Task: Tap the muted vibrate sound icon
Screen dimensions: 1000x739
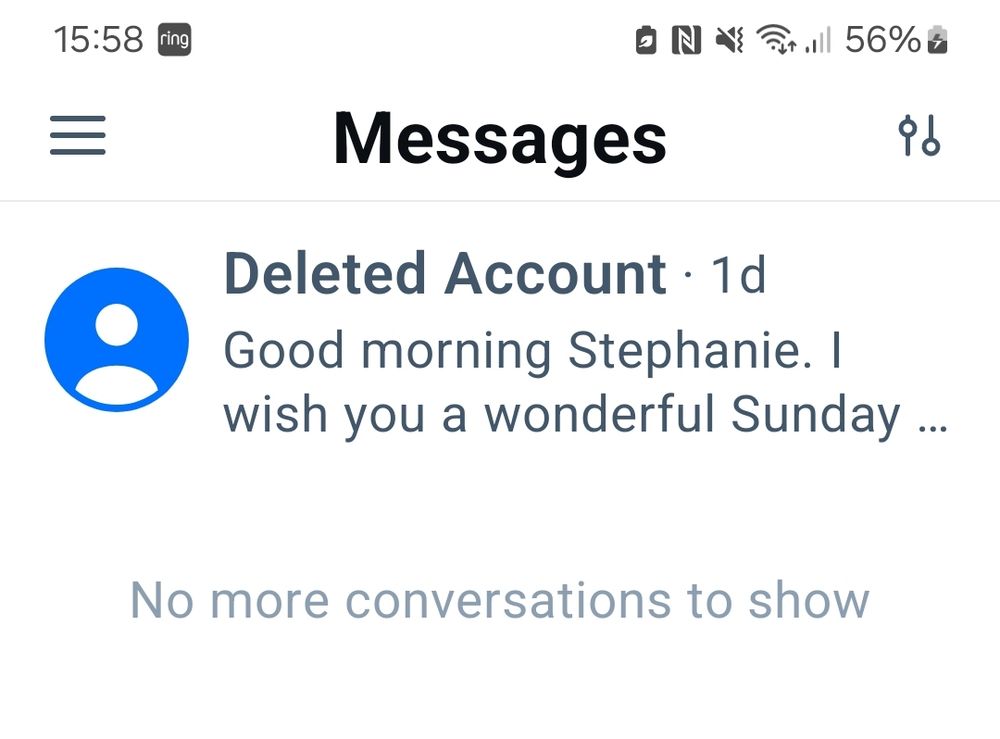Action: pos(729,40)
